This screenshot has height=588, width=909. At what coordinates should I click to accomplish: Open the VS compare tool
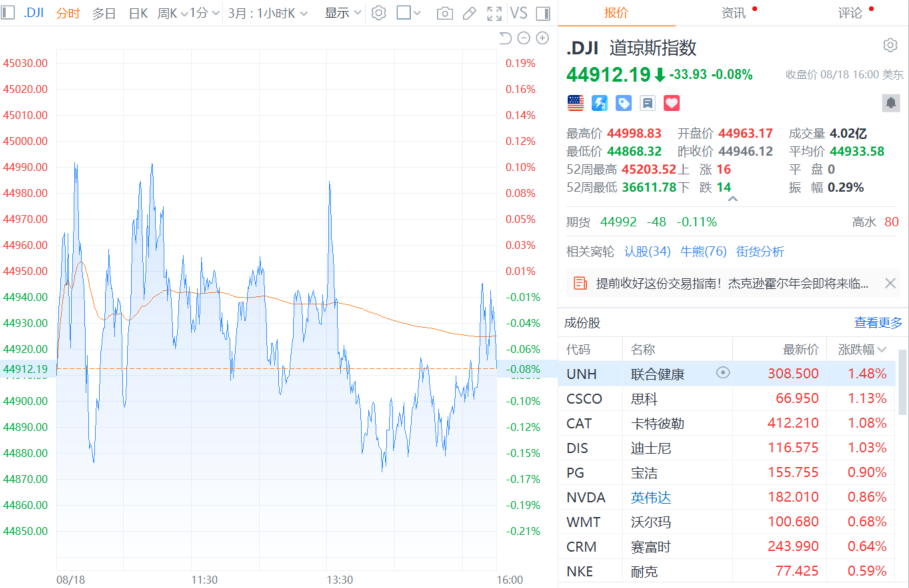coord(518,13)
